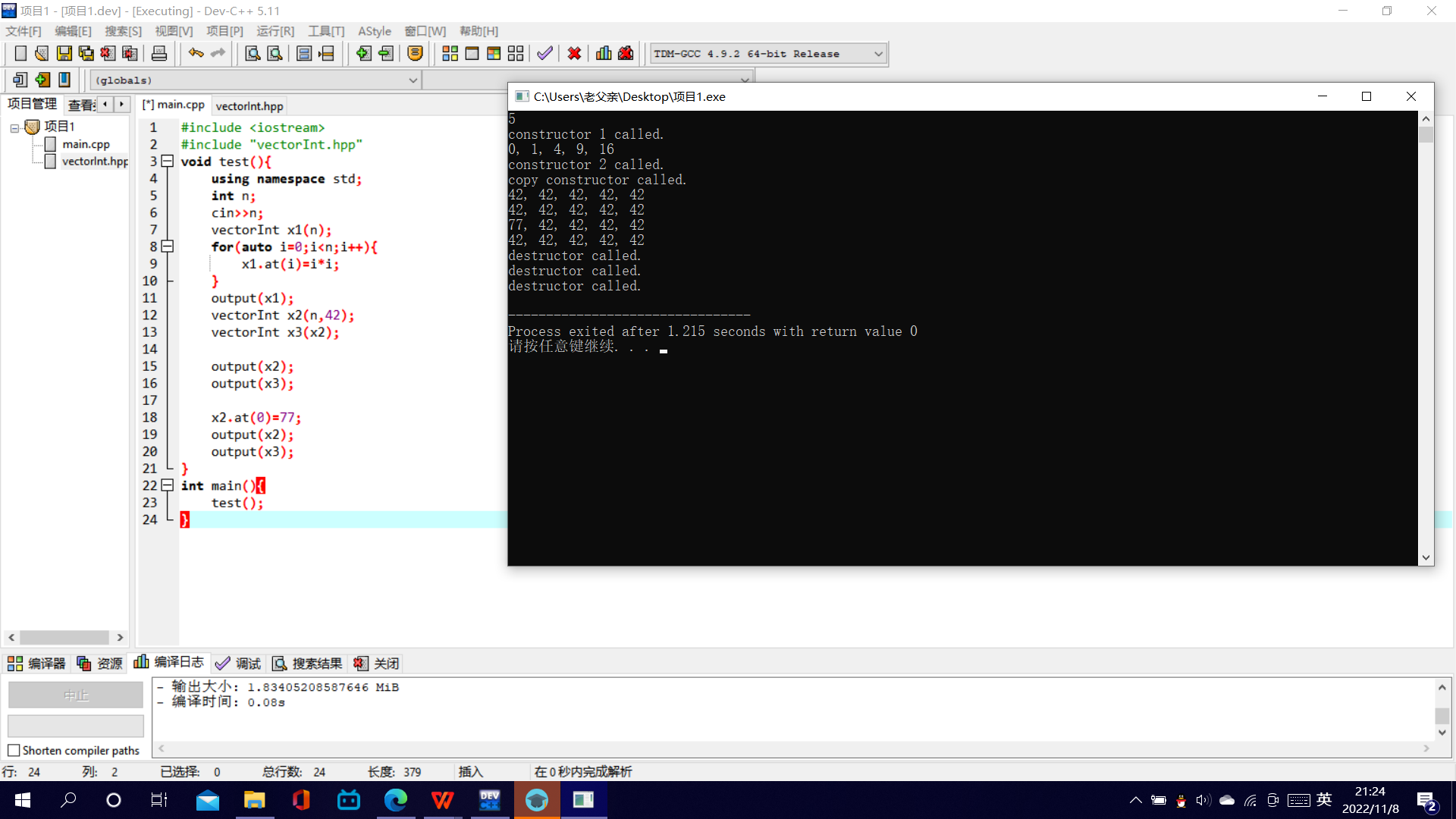Click the Compile icon with colored squares
This screenshot has width=1456, height=819.
[450, 53]
